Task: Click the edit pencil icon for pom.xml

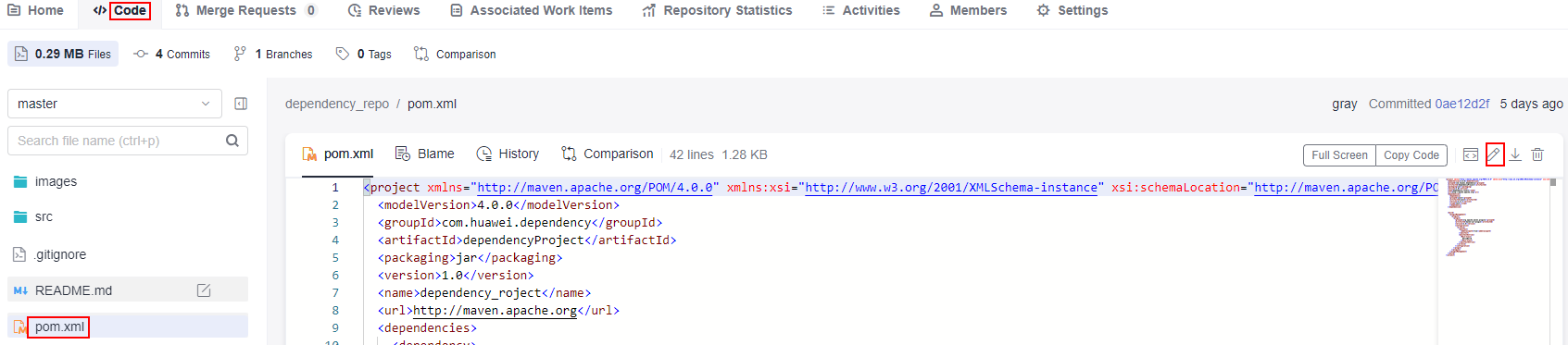Action: pos(1494,154)
